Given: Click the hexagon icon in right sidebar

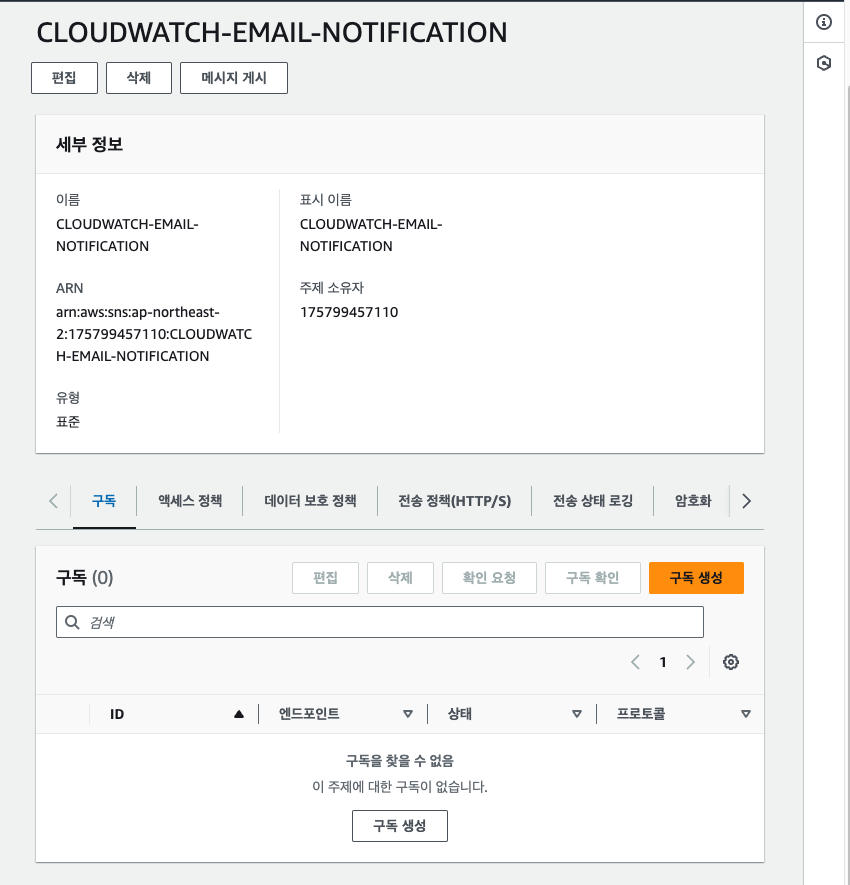Looking at the screenshot, I should pos(823,63).
